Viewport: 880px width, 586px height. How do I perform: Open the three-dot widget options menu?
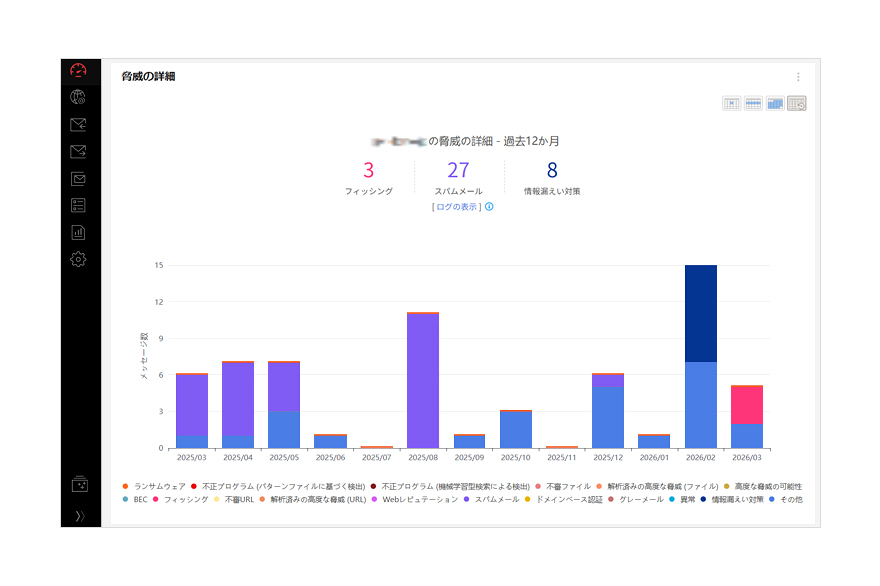coord(798,77)
